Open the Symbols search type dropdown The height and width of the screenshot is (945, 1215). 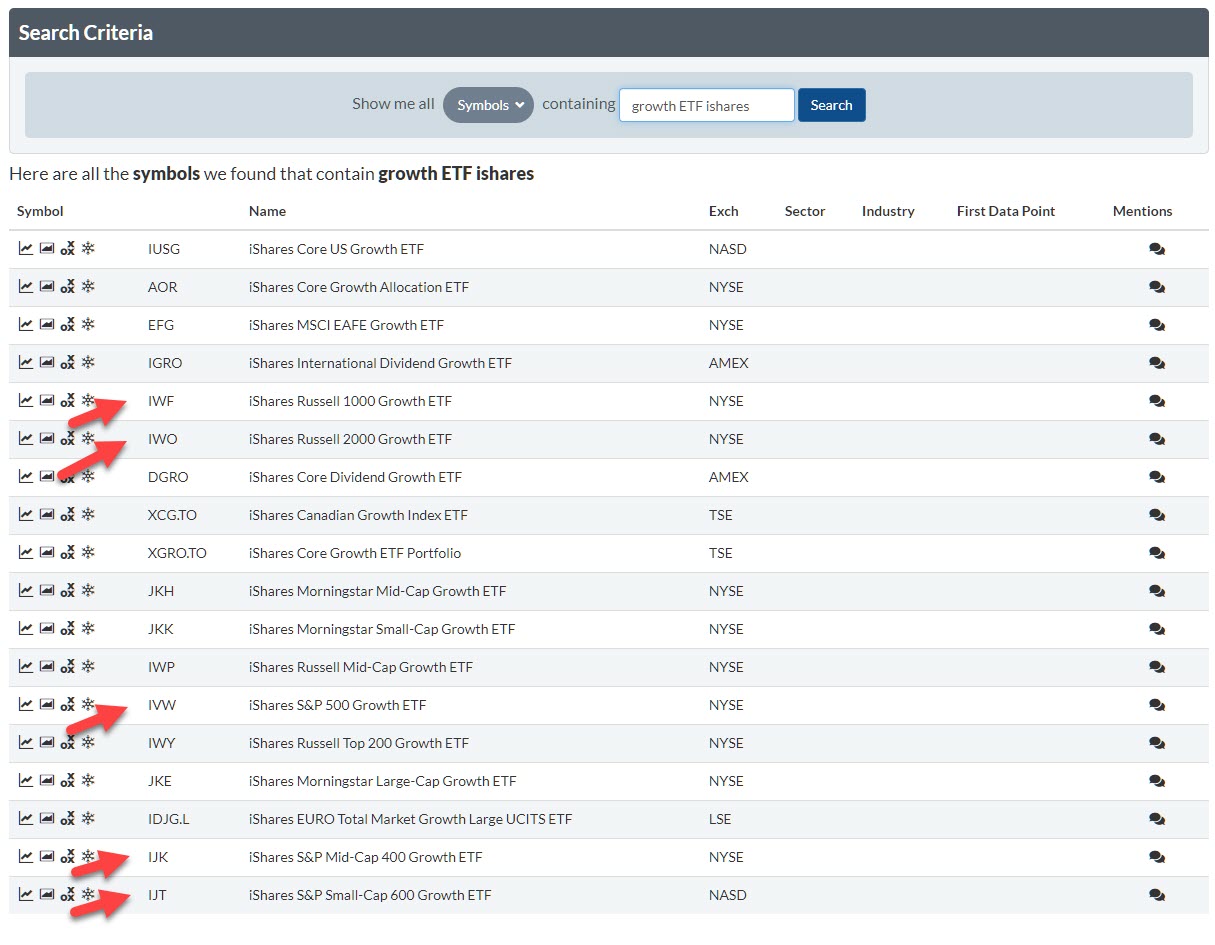[x=488, y=105]
